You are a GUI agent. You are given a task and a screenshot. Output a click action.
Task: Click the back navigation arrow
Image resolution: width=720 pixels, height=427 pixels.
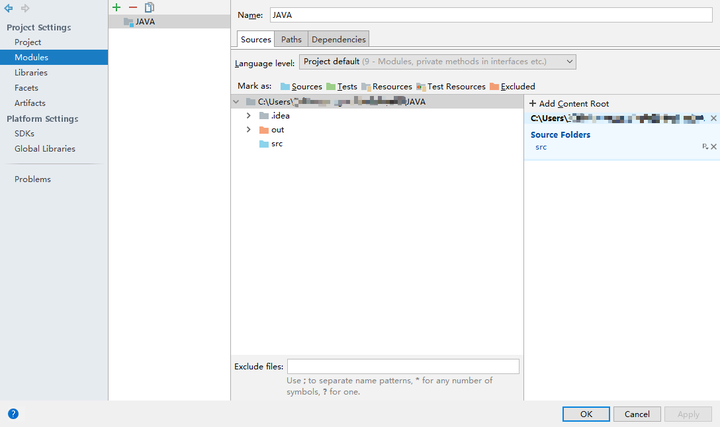[x=8, y=8]
